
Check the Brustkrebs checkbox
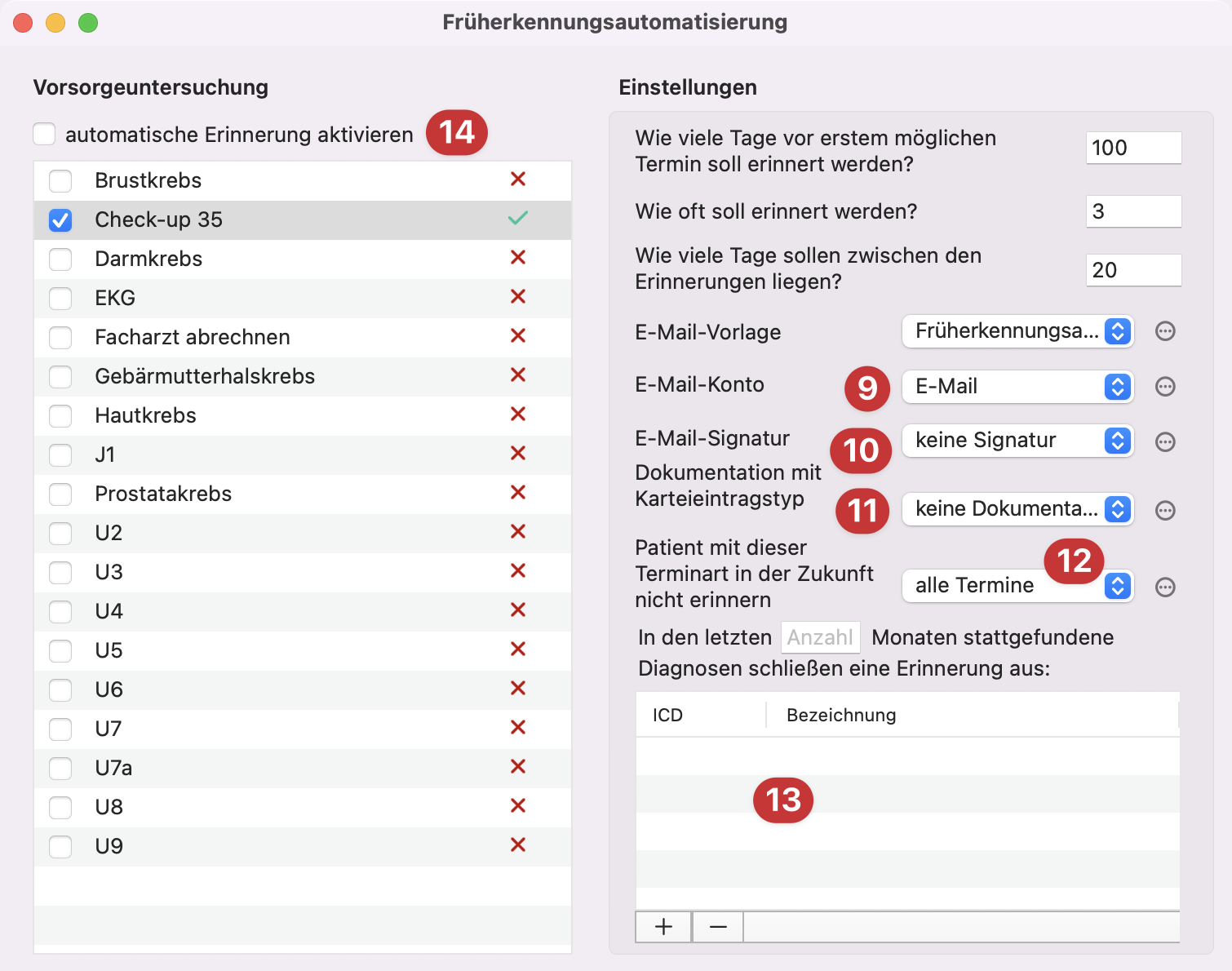[x=60, y=180]
